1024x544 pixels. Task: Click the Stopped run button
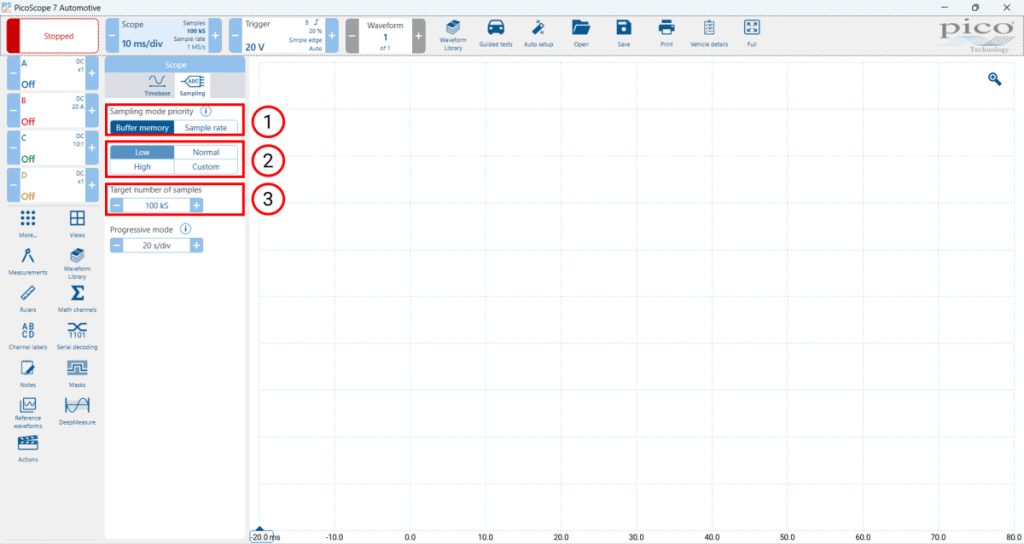click(x=53, y=36)
